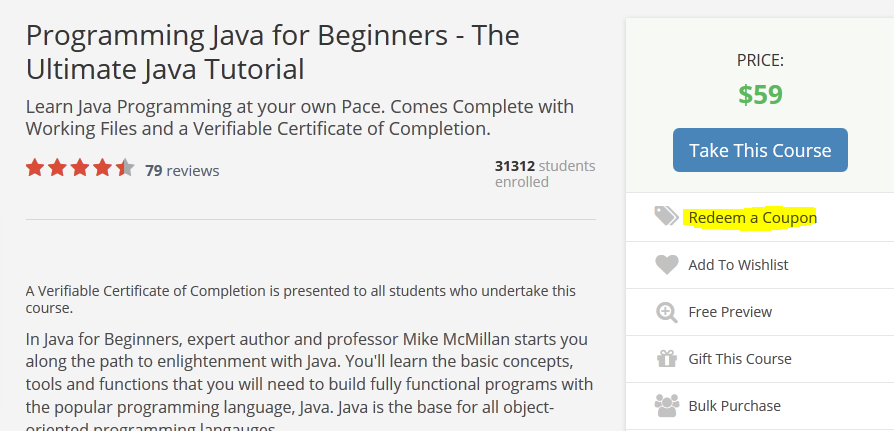Image resolution: width=894 pixels, height=431 pixels.
Task: Click the third red rating star
Action: (80, 168)
